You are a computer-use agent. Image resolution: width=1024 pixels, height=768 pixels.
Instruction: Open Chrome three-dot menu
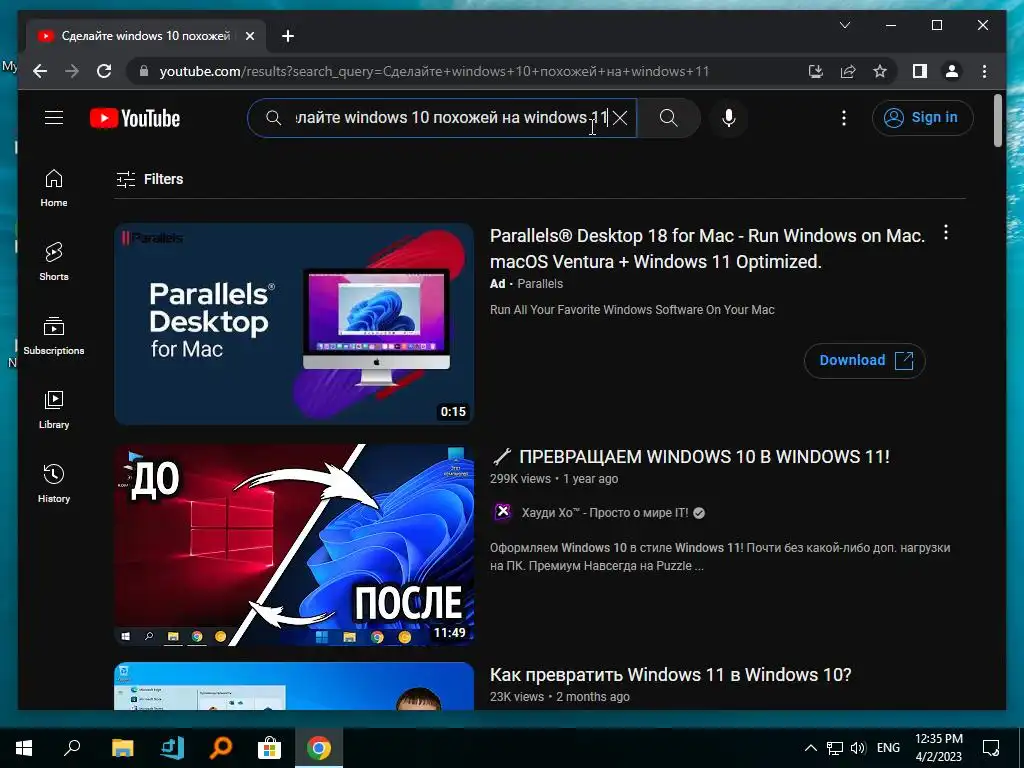coord(984,71)
